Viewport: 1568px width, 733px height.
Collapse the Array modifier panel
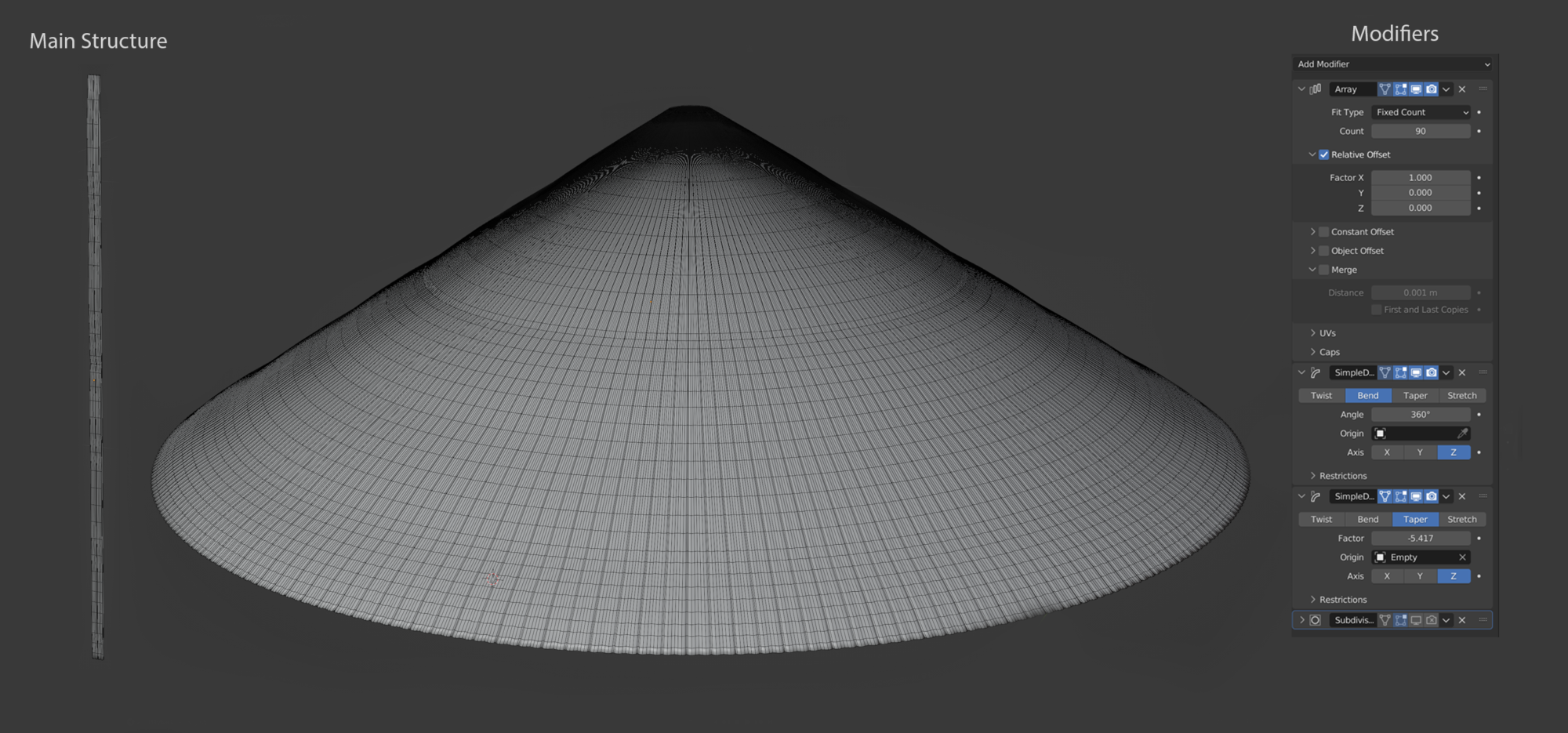pos(1301,89)
